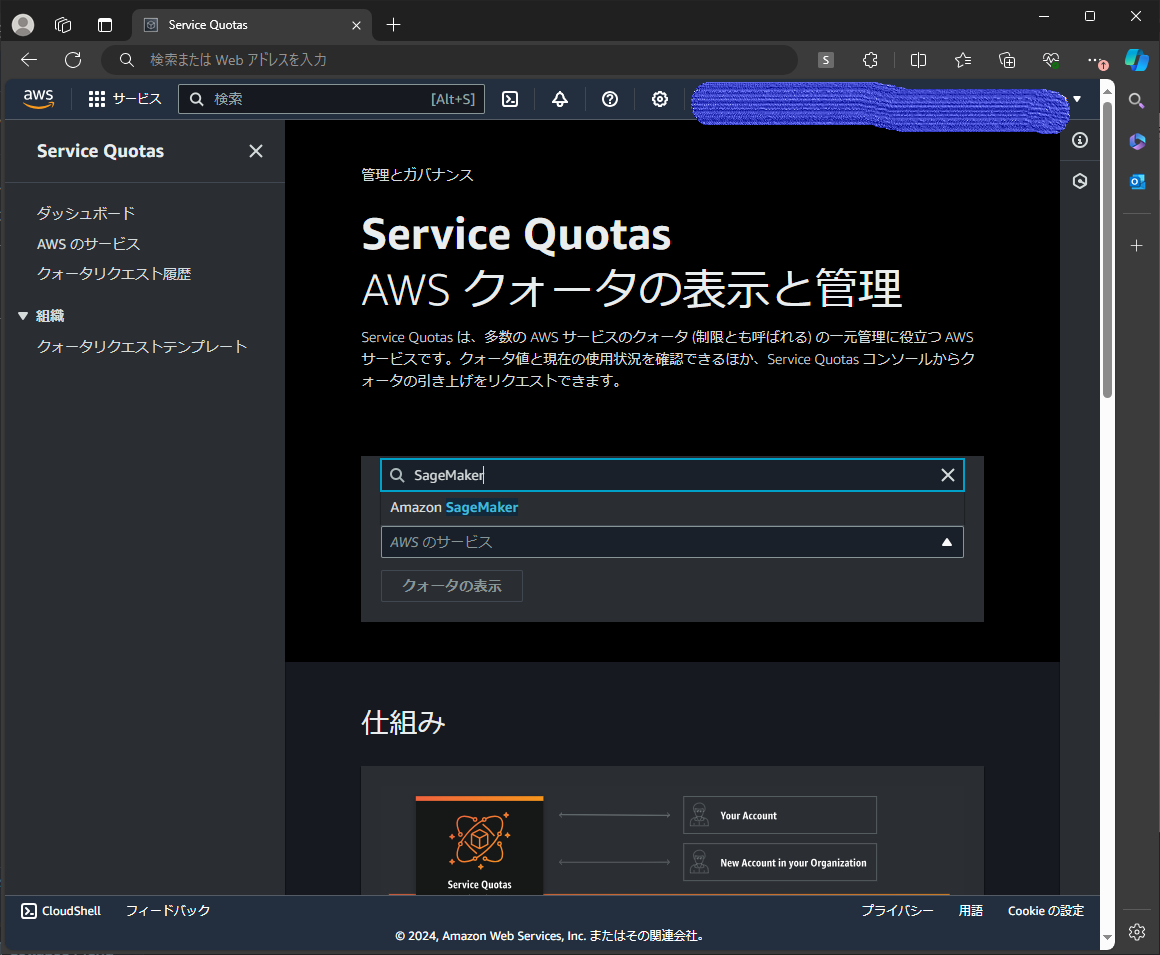Collapse the 組織 section
The height and width of the screenshot is (955, 1160).
[23, 316]
